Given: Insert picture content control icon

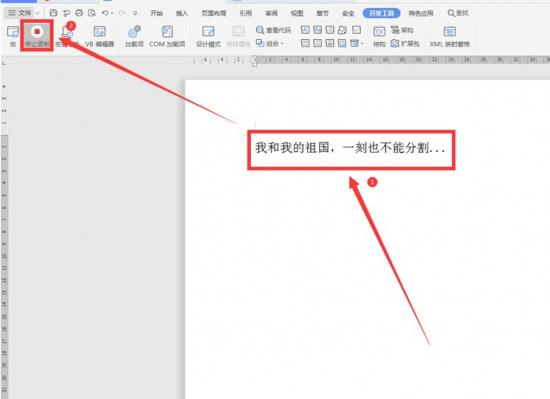Looking at the screenshot, I should (330, 30).
